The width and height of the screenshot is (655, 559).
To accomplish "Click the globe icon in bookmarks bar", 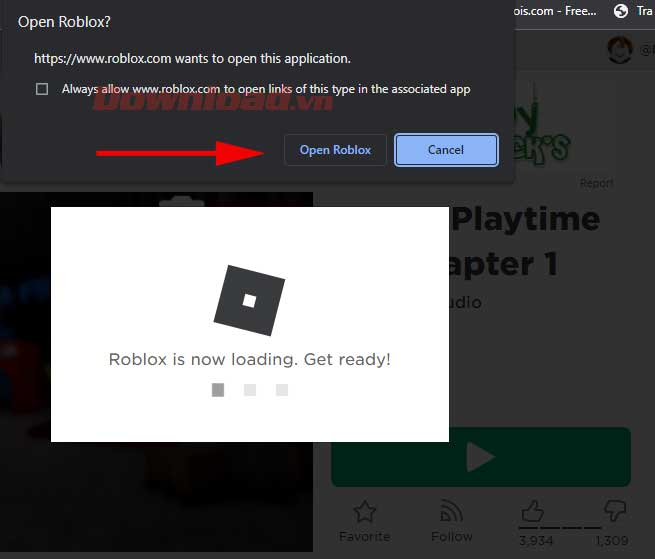I will pos(621,11).
